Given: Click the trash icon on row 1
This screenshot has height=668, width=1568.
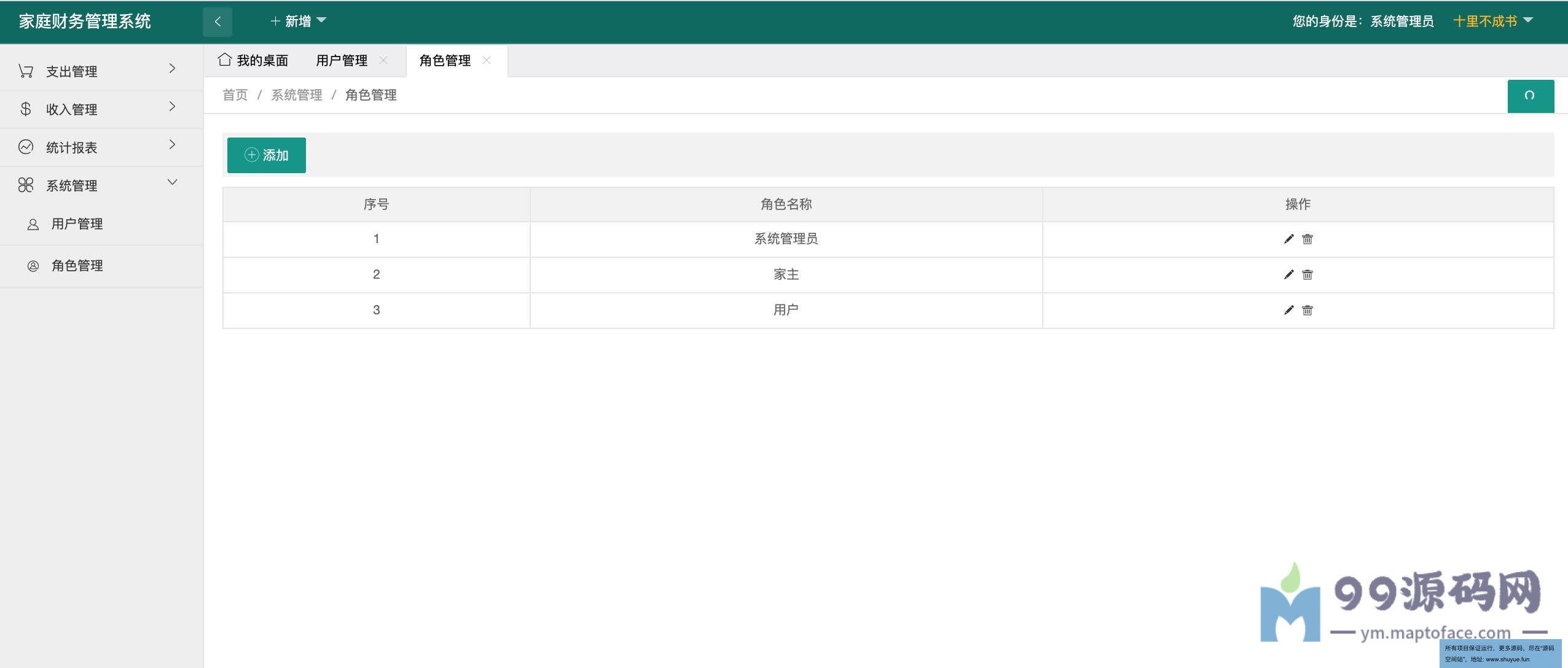Looking at the screenshot, I should point(1307,239).
